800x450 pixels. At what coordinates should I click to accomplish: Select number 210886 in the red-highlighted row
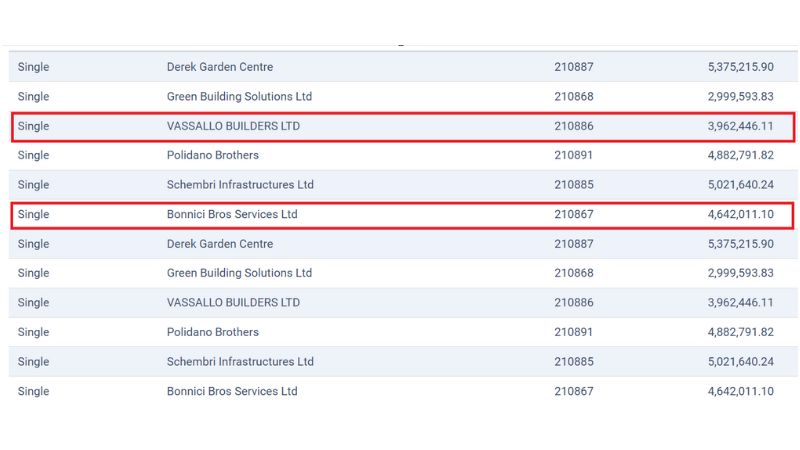[573, 127]
